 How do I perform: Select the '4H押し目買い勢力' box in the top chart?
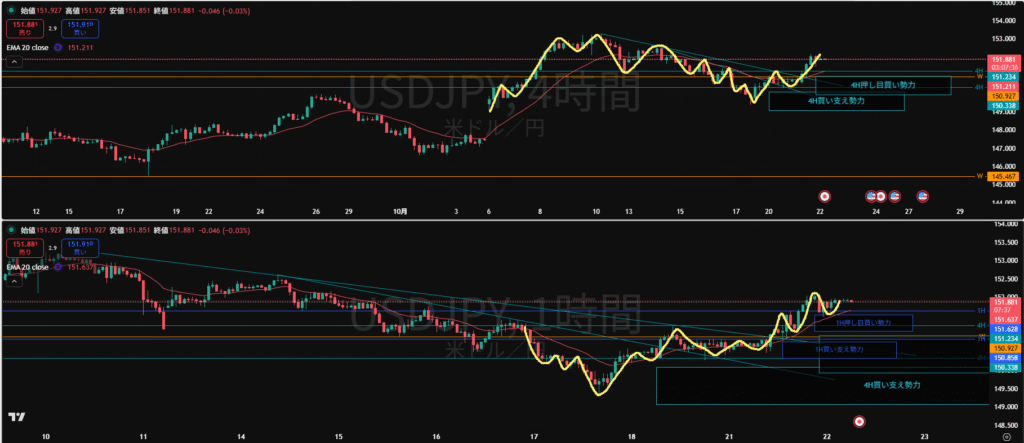(882, 86)
